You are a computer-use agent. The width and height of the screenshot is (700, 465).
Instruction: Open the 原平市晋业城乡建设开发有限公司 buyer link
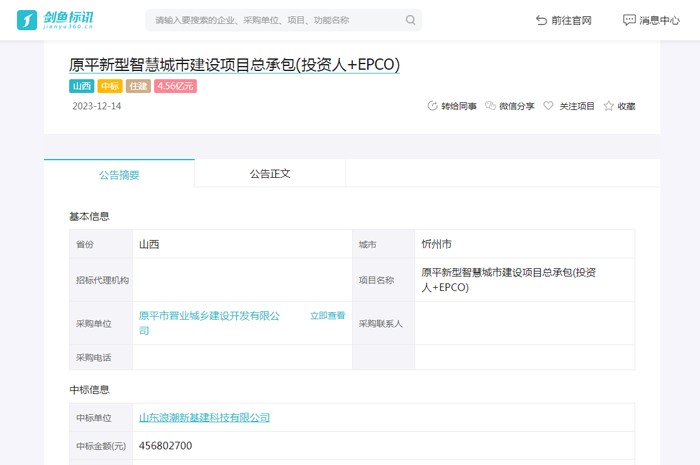click(209, 323)
